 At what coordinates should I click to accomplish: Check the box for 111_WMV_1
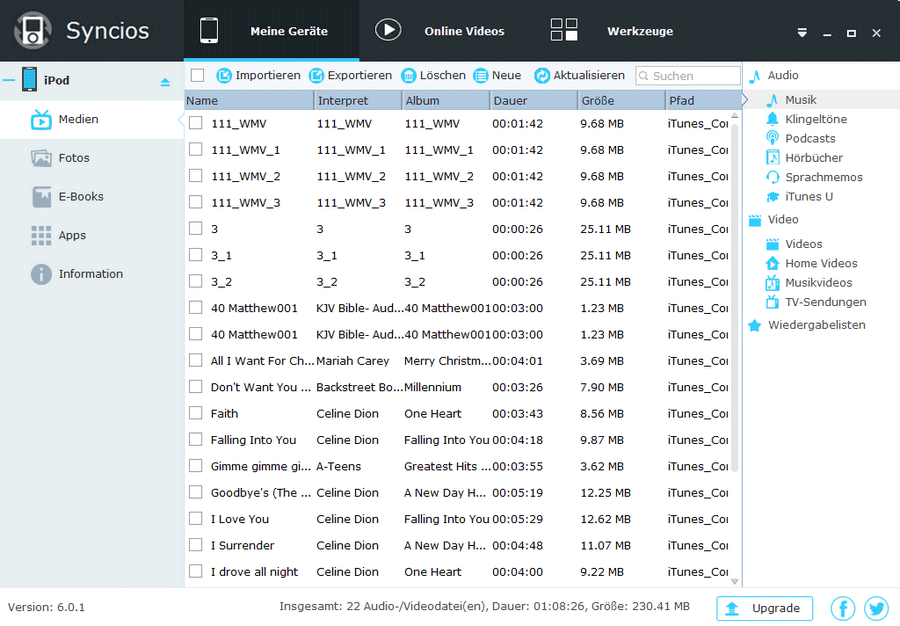(196, 150)
